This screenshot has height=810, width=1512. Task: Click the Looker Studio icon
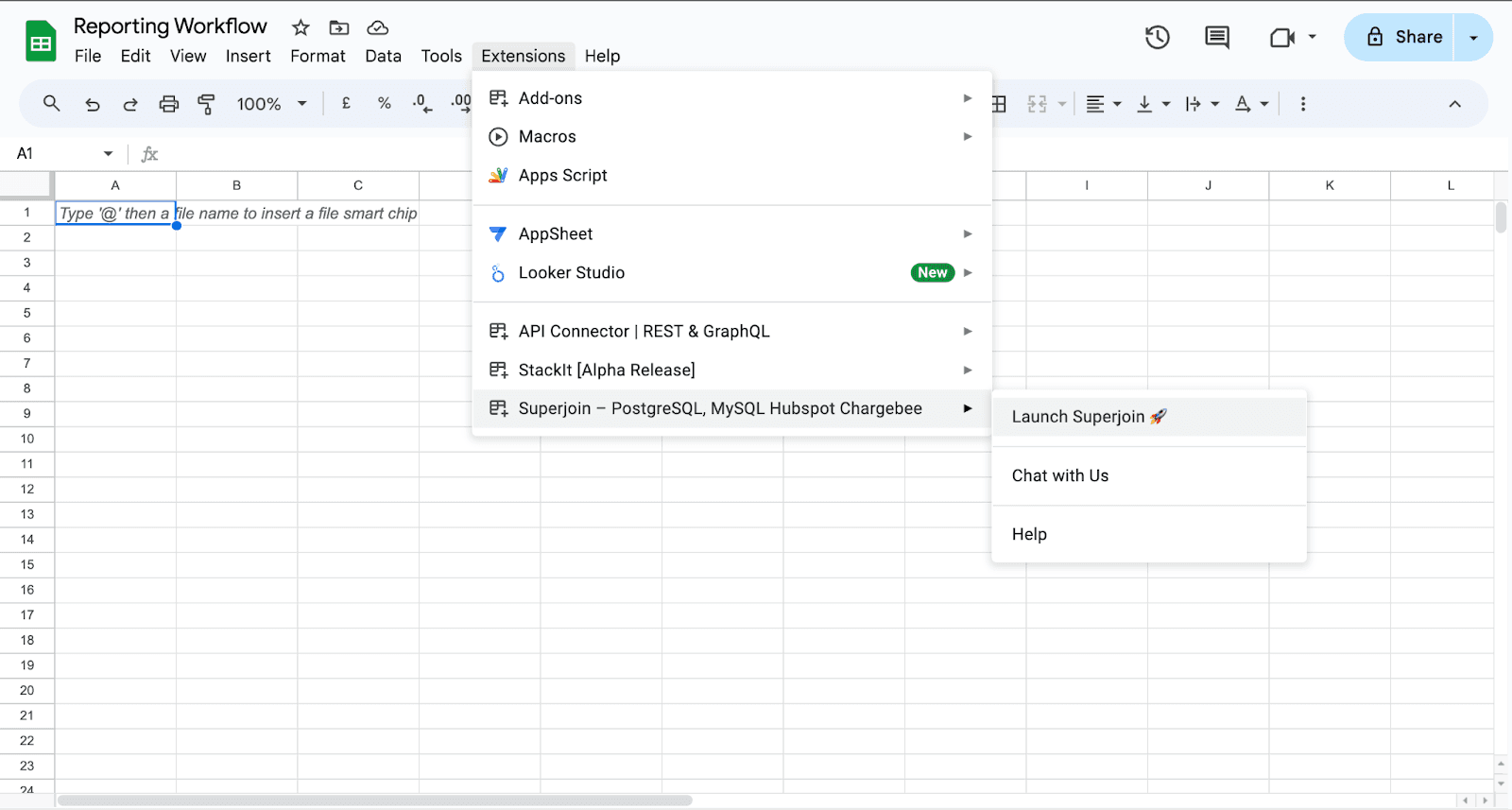pos(498,273)
